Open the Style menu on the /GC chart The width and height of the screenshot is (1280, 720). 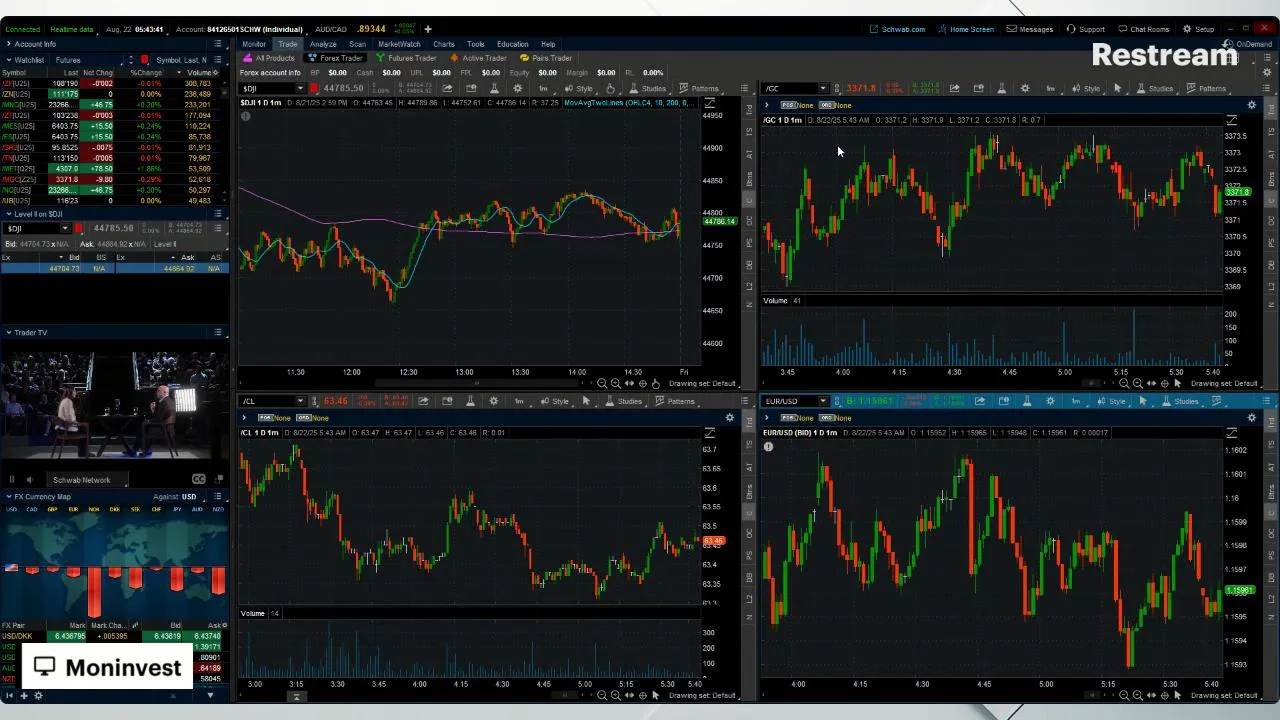tap(1086, 88)
